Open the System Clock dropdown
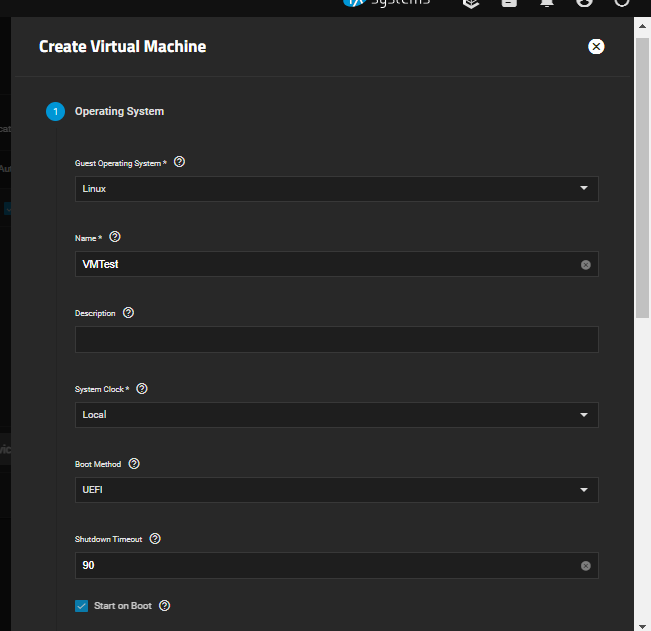The width and height of the screenshot is (651, 631). (337, 415)
